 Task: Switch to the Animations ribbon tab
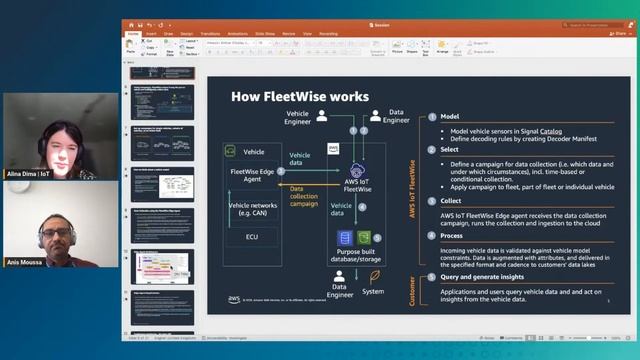point(238,34)
